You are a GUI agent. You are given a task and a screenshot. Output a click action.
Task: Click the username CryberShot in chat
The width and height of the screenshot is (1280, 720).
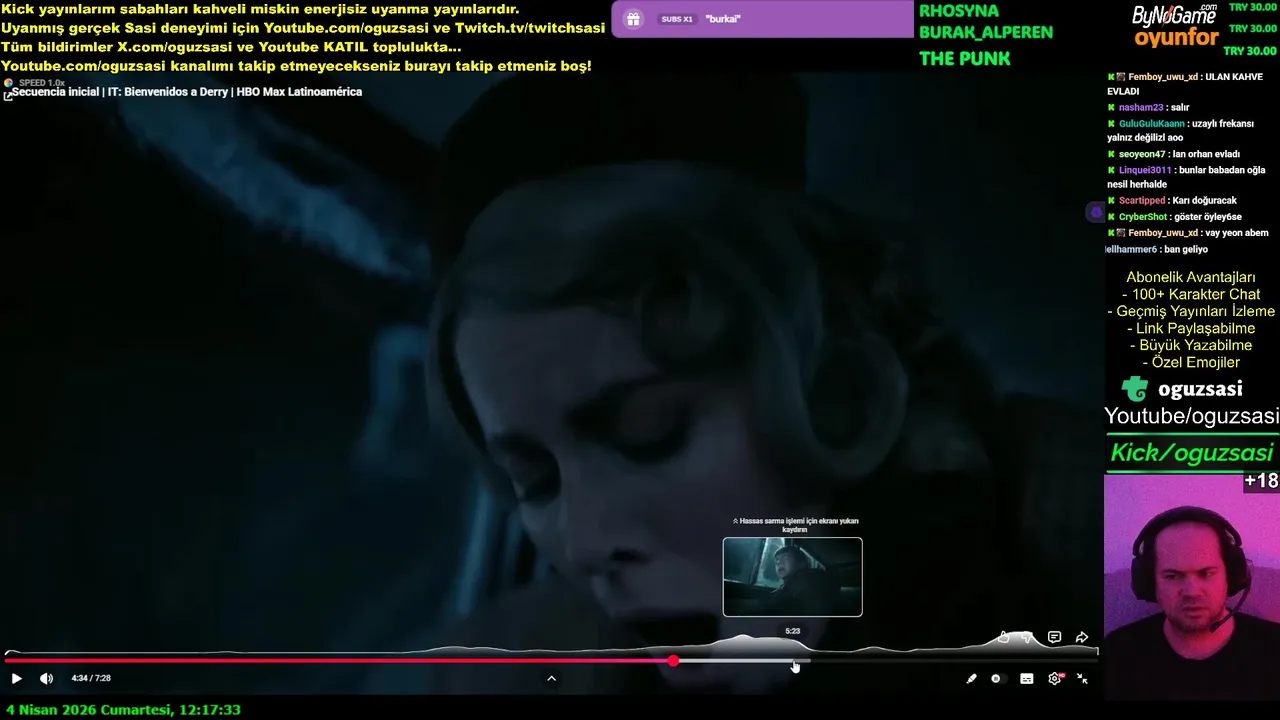[x=1143, y=217]
